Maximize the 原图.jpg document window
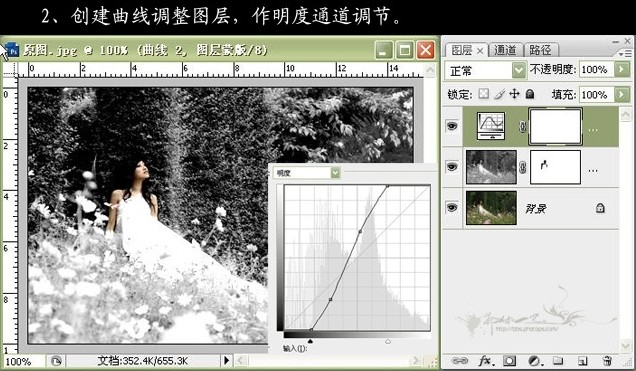Viewport: 636px width, 371px height. [x=404, y=50]
